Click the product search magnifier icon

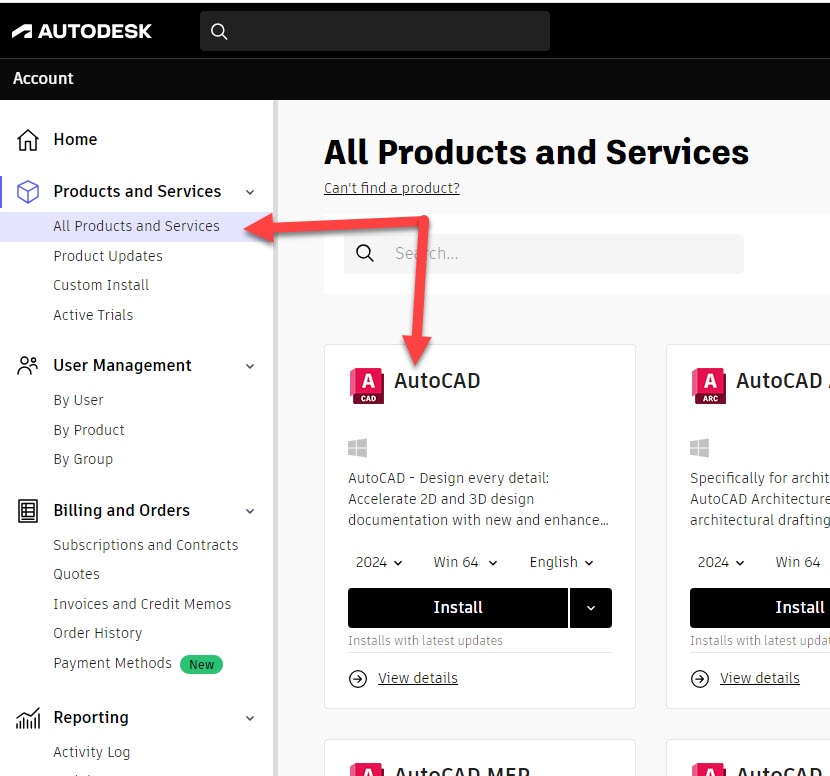pyautogui.click(x=365, y=254)
